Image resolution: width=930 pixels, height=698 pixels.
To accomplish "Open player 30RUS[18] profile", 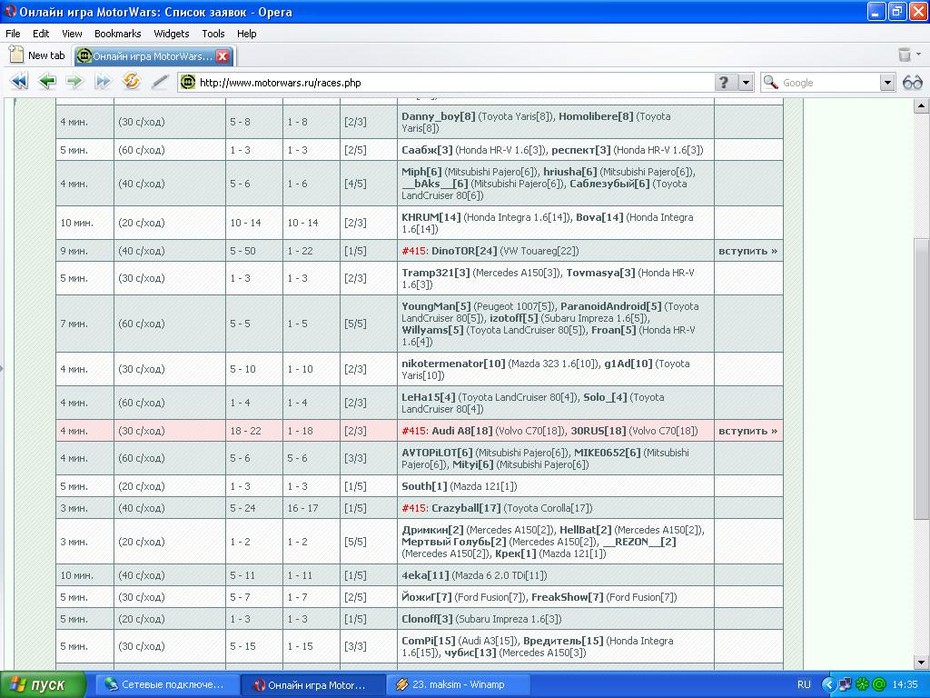I will pyautogui.click(x=598, y=431).
